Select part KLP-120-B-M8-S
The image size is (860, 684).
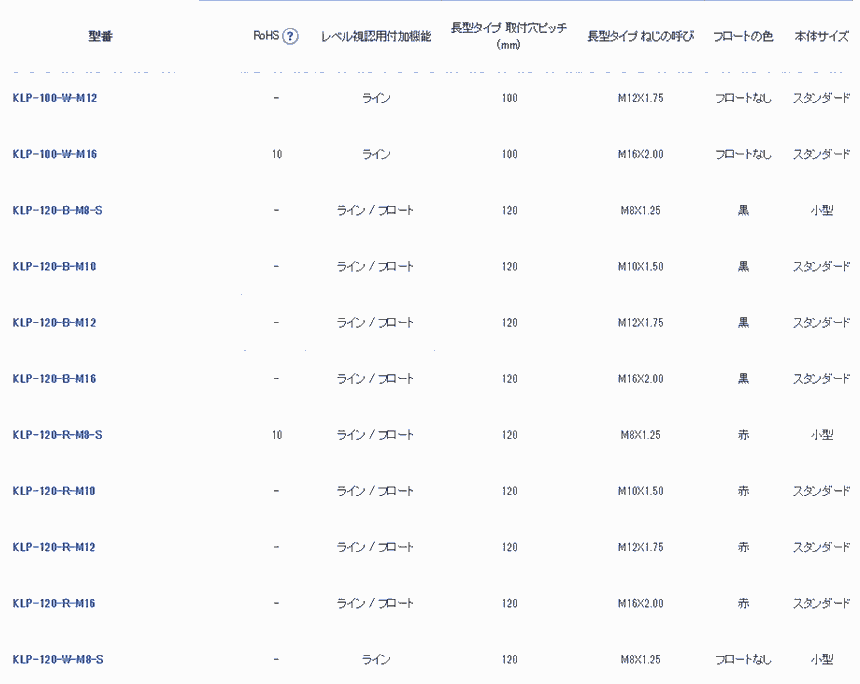coord(58,211)
